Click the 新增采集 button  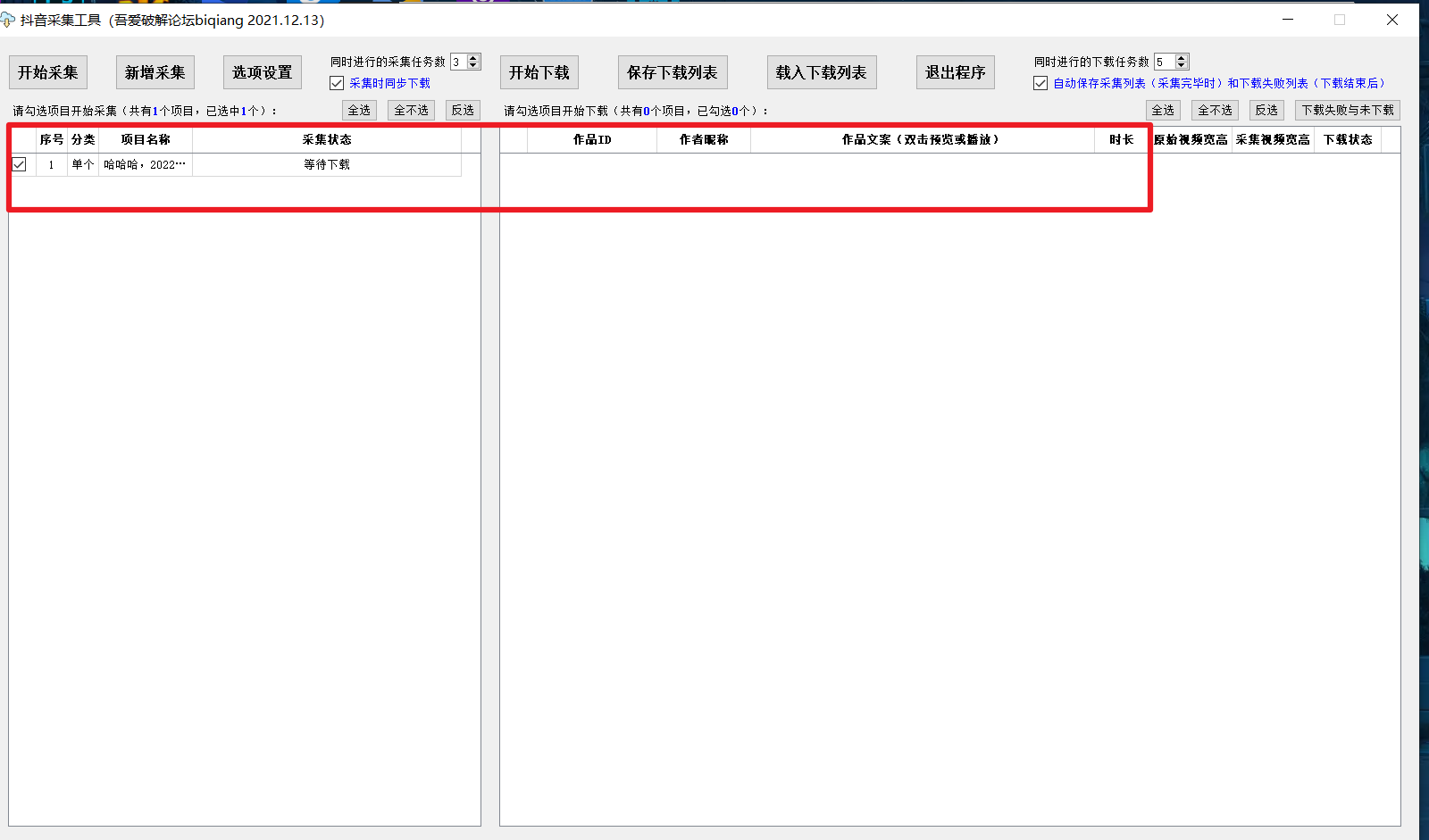point(155,72)
